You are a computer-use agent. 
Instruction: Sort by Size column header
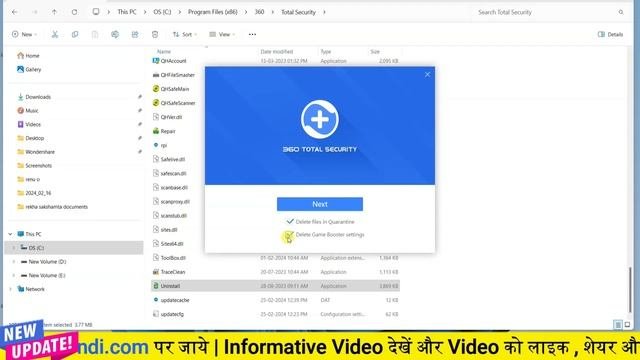pos(375,51)
